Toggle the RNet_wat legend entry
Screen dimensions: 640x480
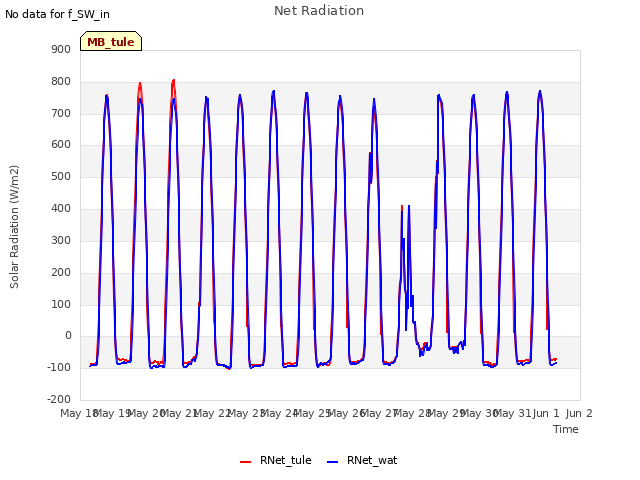click(362, 460)
